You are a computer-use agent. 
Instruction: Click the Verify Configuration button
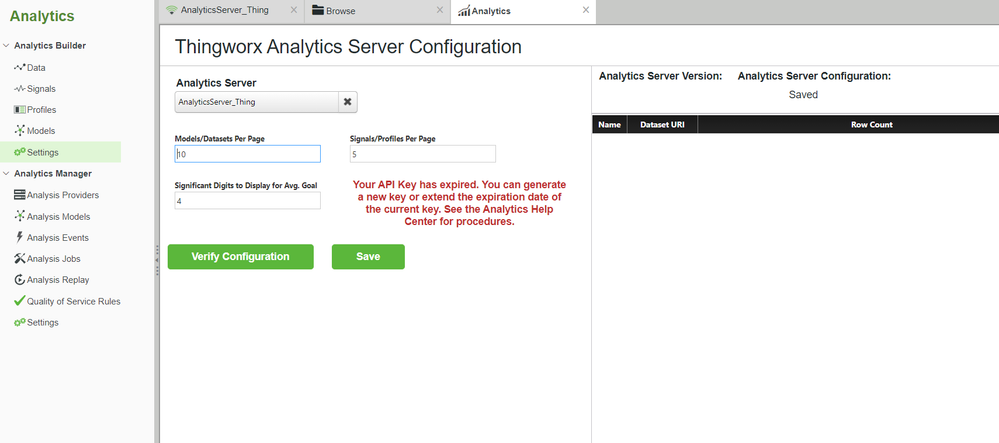241,257
